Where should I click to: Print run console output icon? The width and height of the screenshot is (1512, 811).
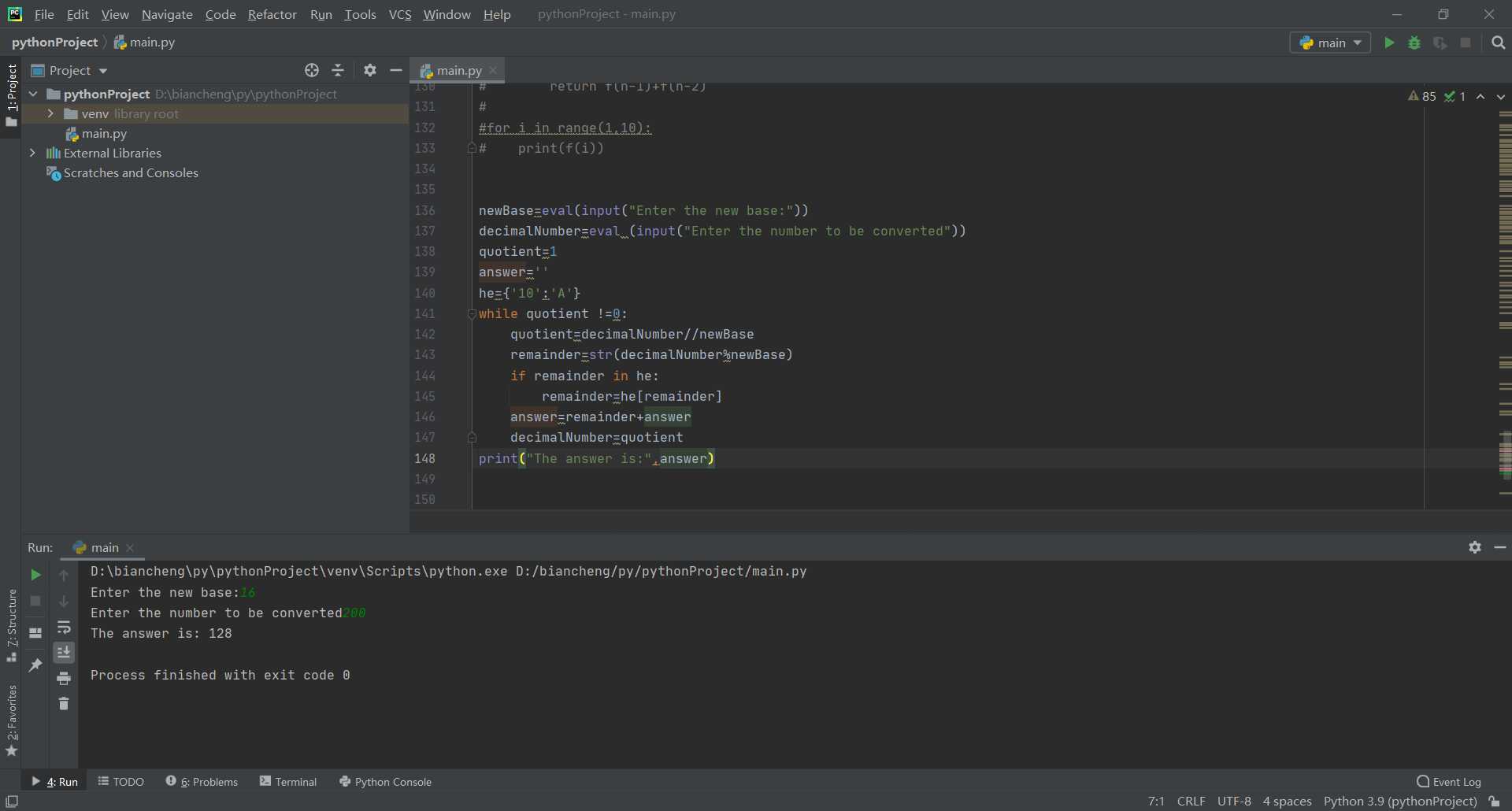[x=64, y=678]
